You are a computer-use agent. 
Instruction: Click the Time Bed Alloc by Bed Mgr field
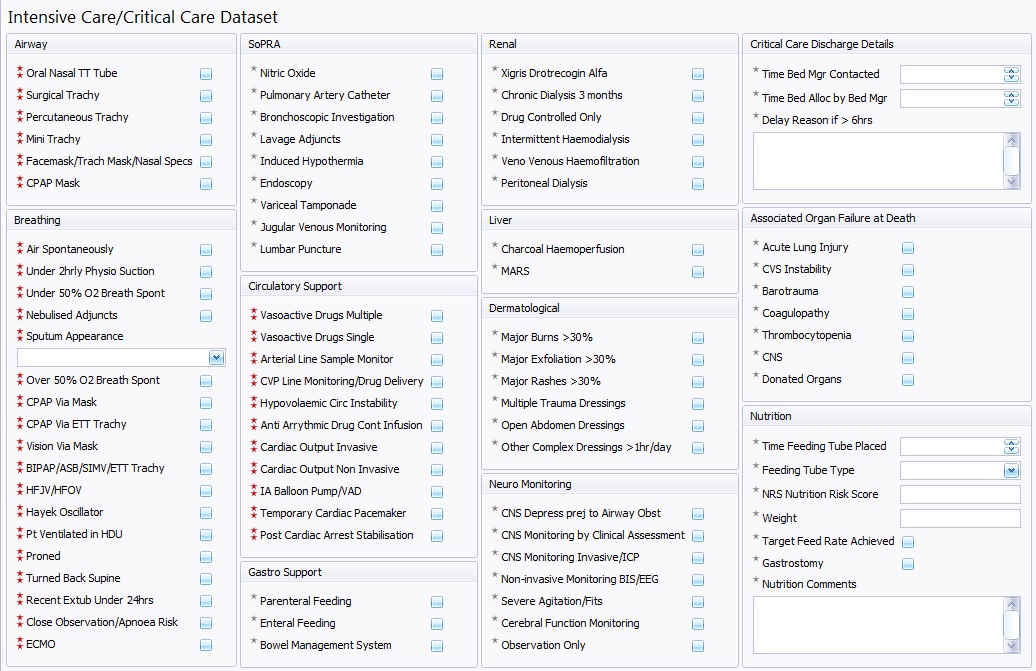tap(951, 98)
